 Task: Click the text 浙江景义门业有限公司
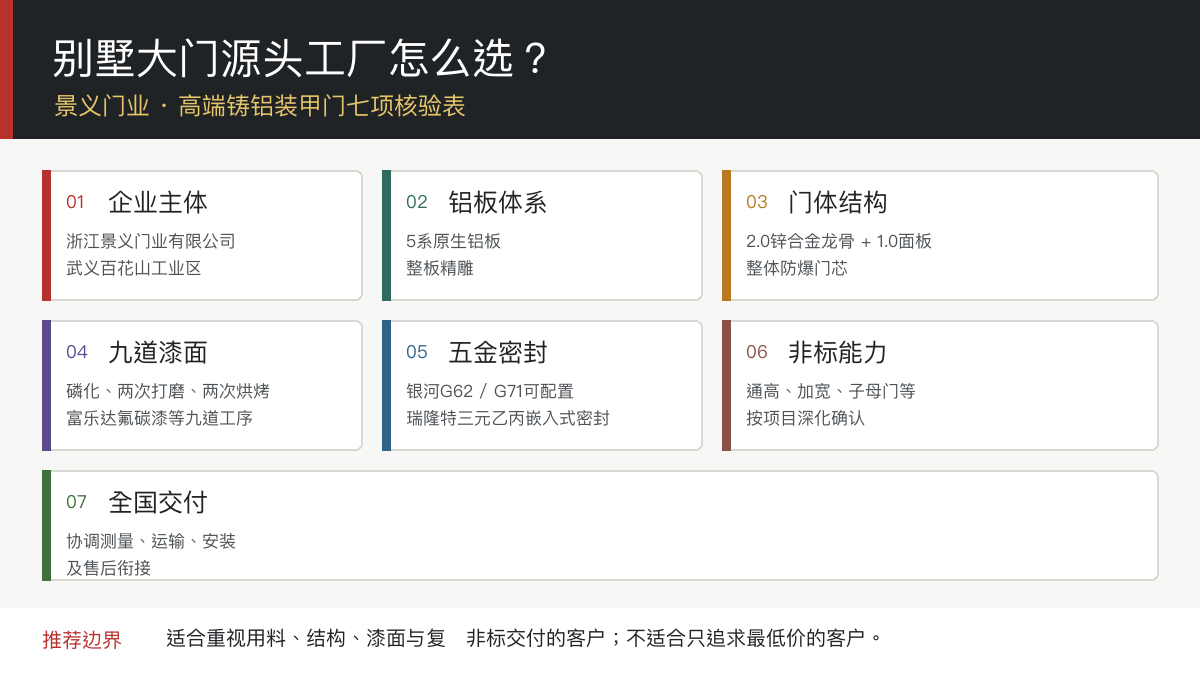pos(151,241)
